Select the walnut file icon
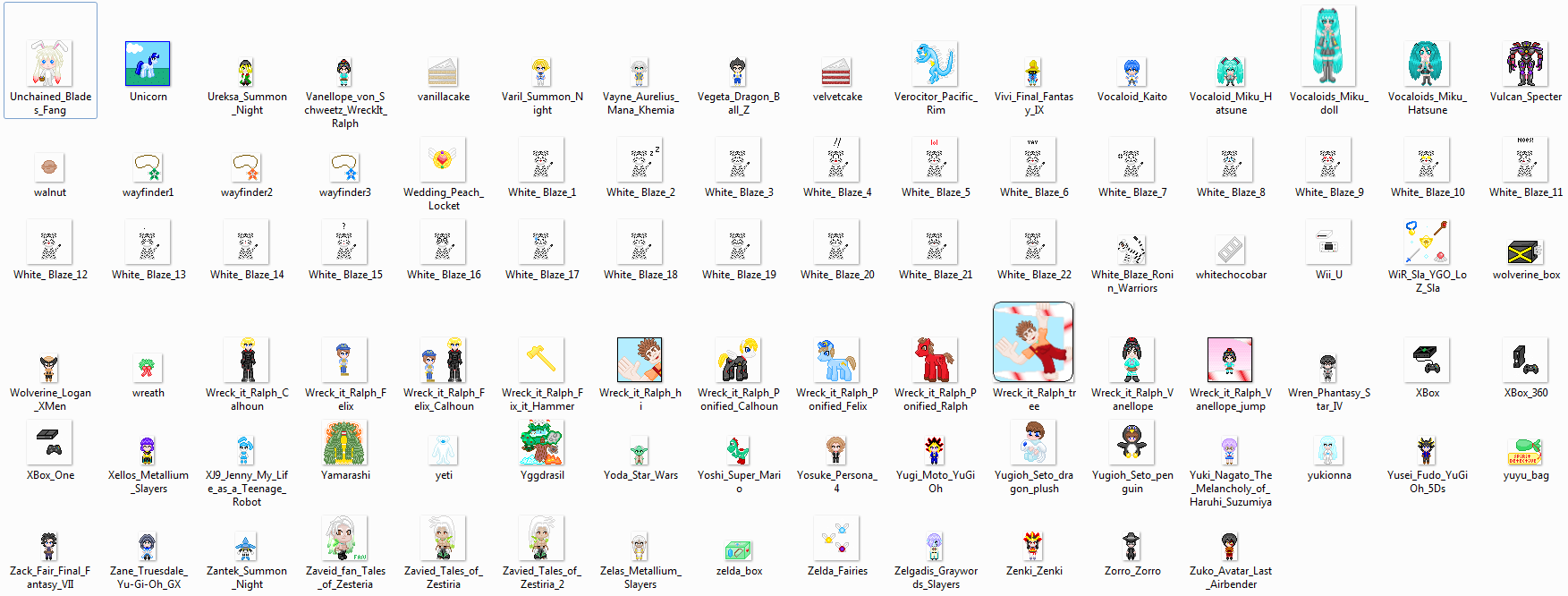 click(50, 167)
